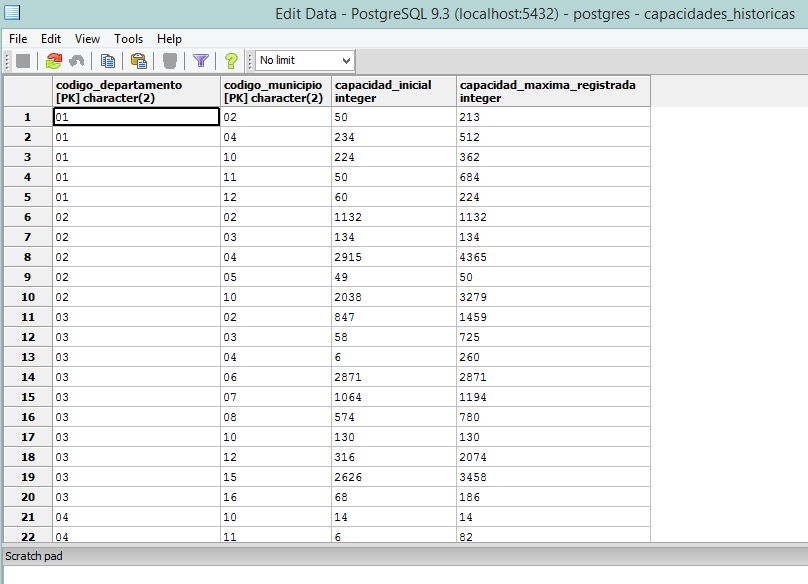The image size is (808, 584).
Task: Select the codigo_departamento column header
Action: coord(137,91)
